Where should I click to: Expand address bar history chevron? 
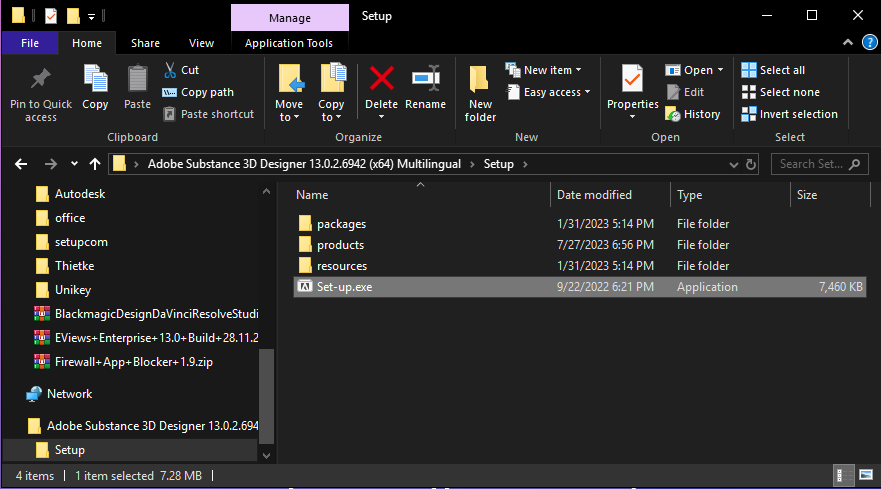[733, 164]
